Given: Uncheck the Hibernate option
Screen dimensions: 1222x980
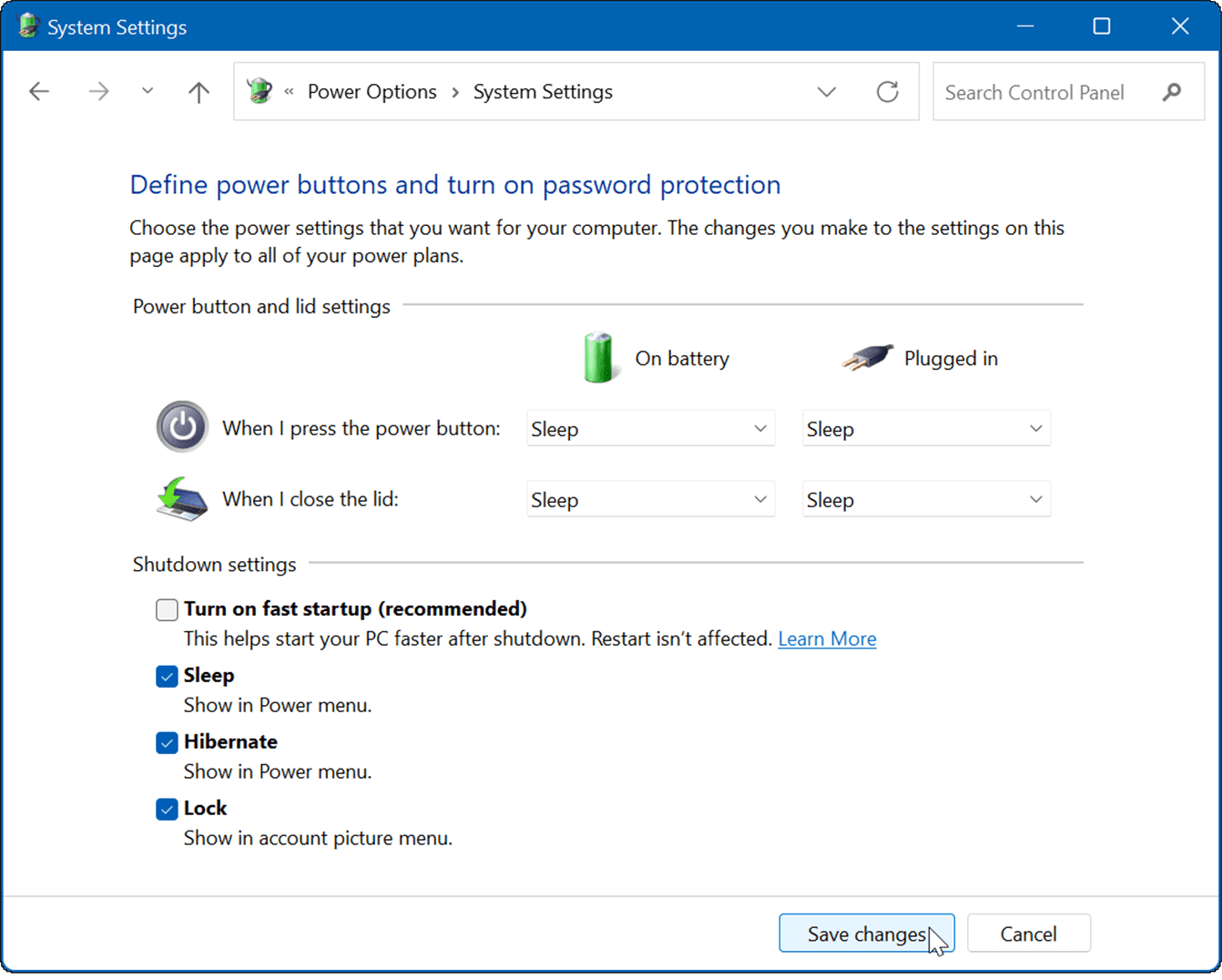Looking at the screenshot, I should pyautogui.click(x=167, y=742).
